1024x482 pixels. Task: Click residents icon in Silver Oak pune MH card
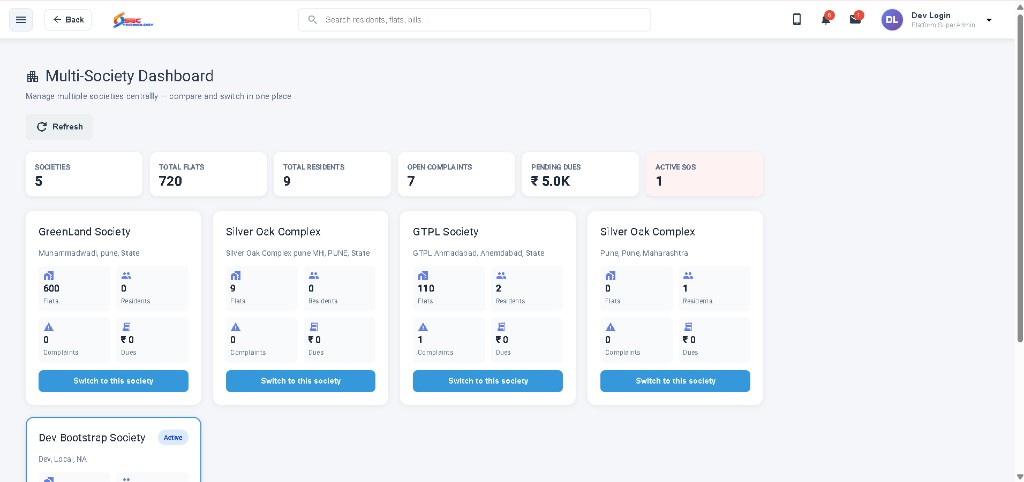[313, 276]
